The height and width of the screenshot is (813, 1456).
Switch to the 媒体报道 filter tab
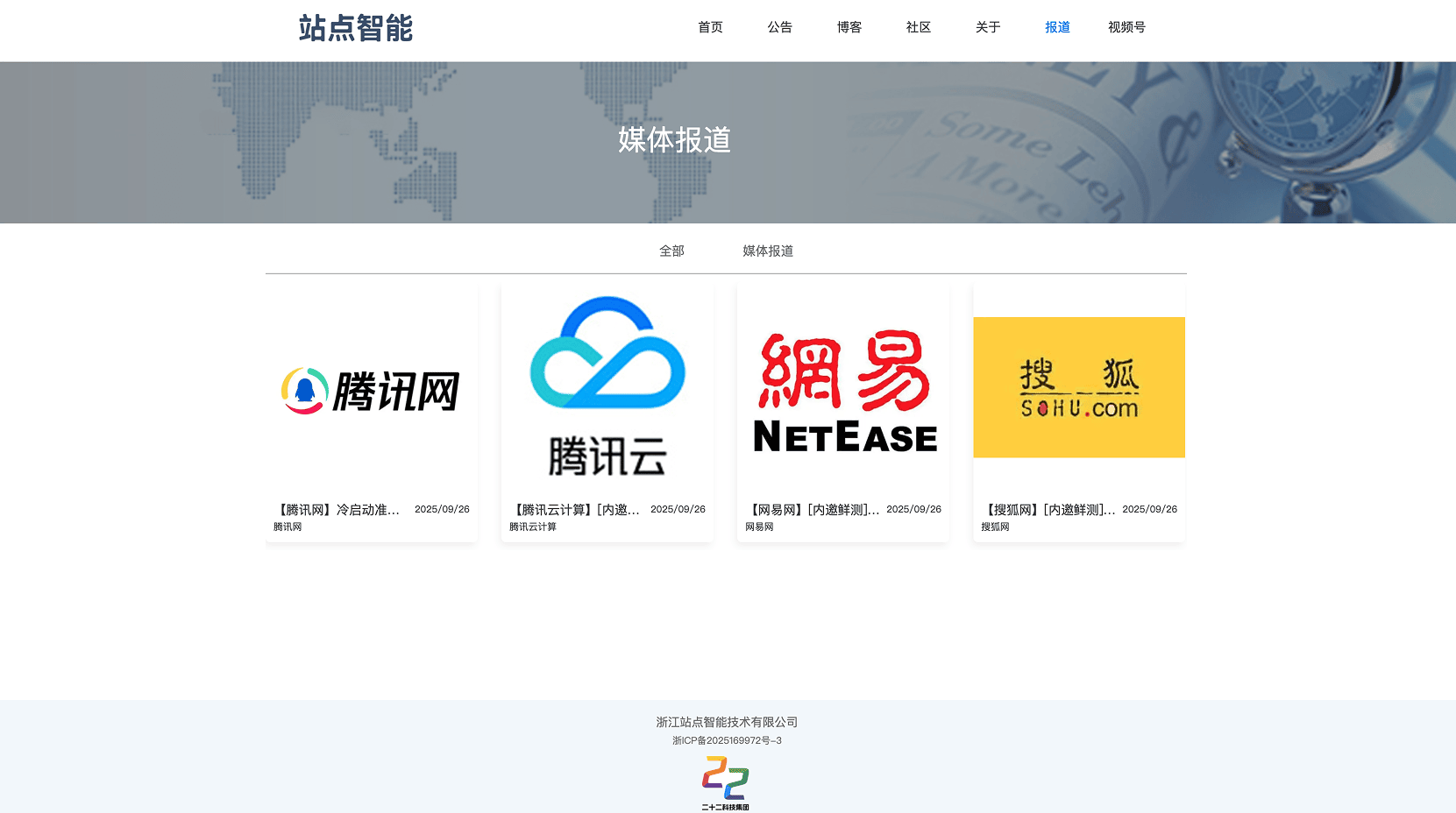(768, 251)
